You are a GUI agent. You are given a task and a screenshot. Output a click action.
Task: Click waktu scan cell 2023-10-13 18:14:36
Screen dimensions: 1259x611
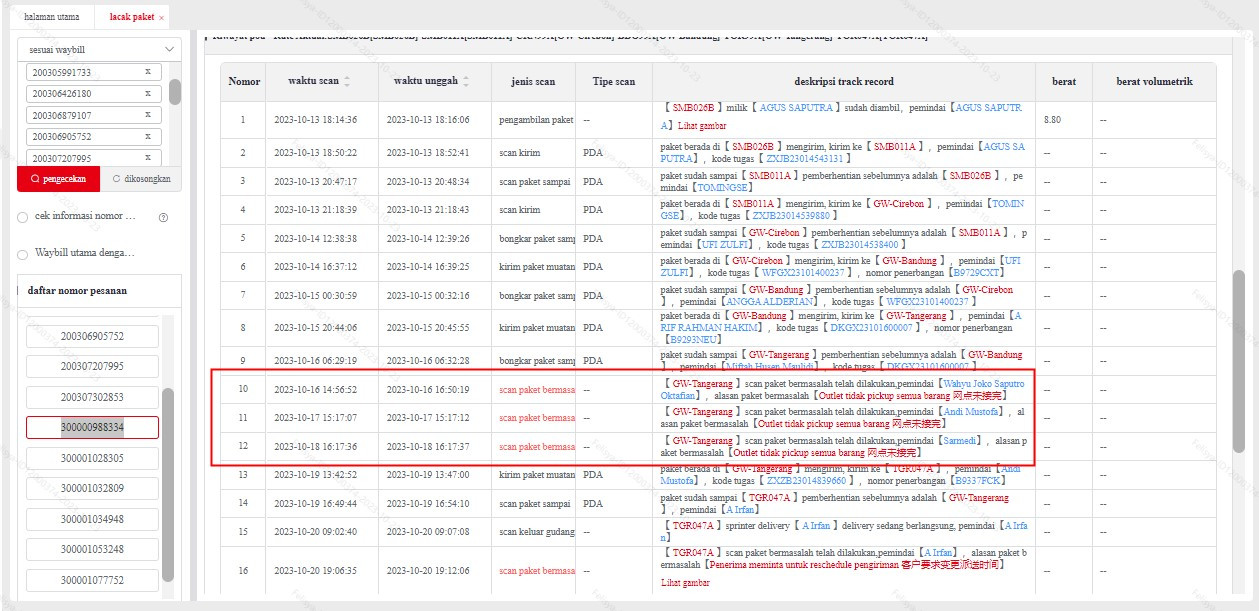pos(315,119)
